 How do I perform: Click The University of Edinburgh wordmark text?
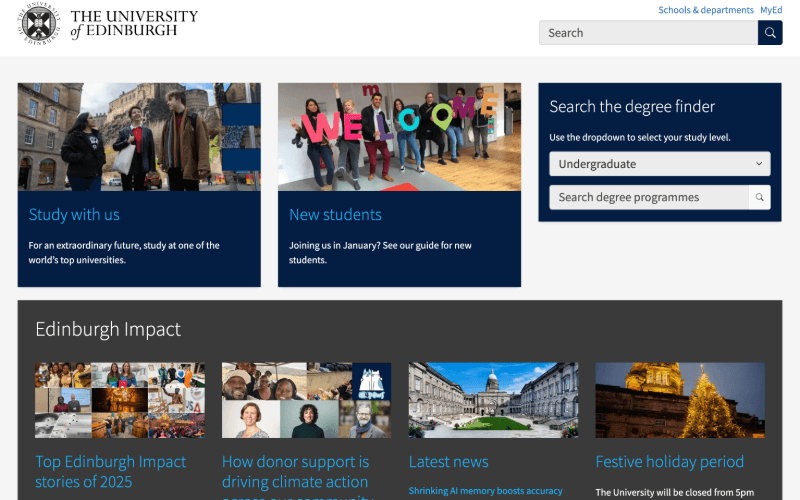point(134,24)
